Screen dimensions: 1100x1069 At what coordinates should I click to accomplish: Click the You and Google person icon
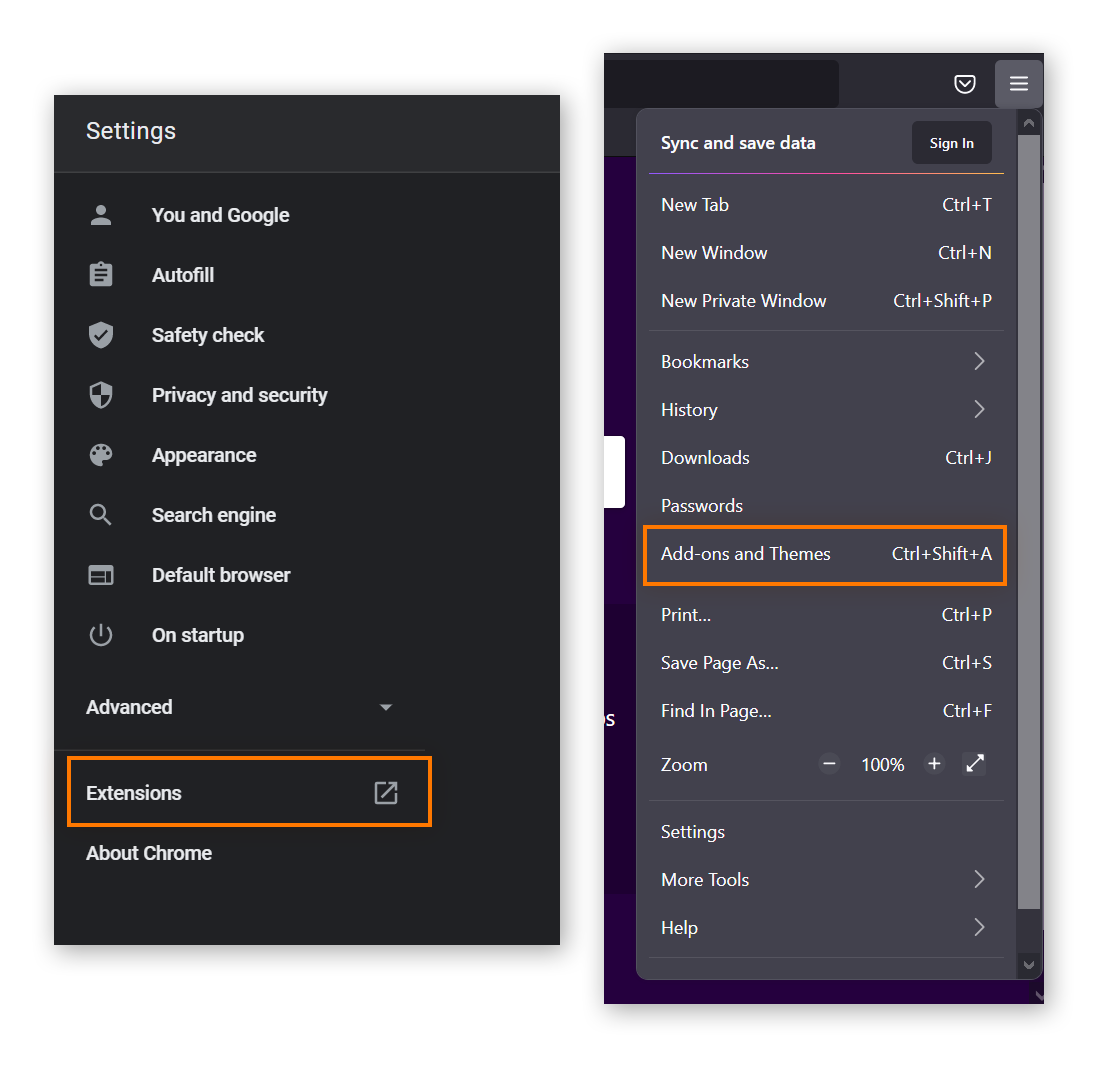click(101, 215)
